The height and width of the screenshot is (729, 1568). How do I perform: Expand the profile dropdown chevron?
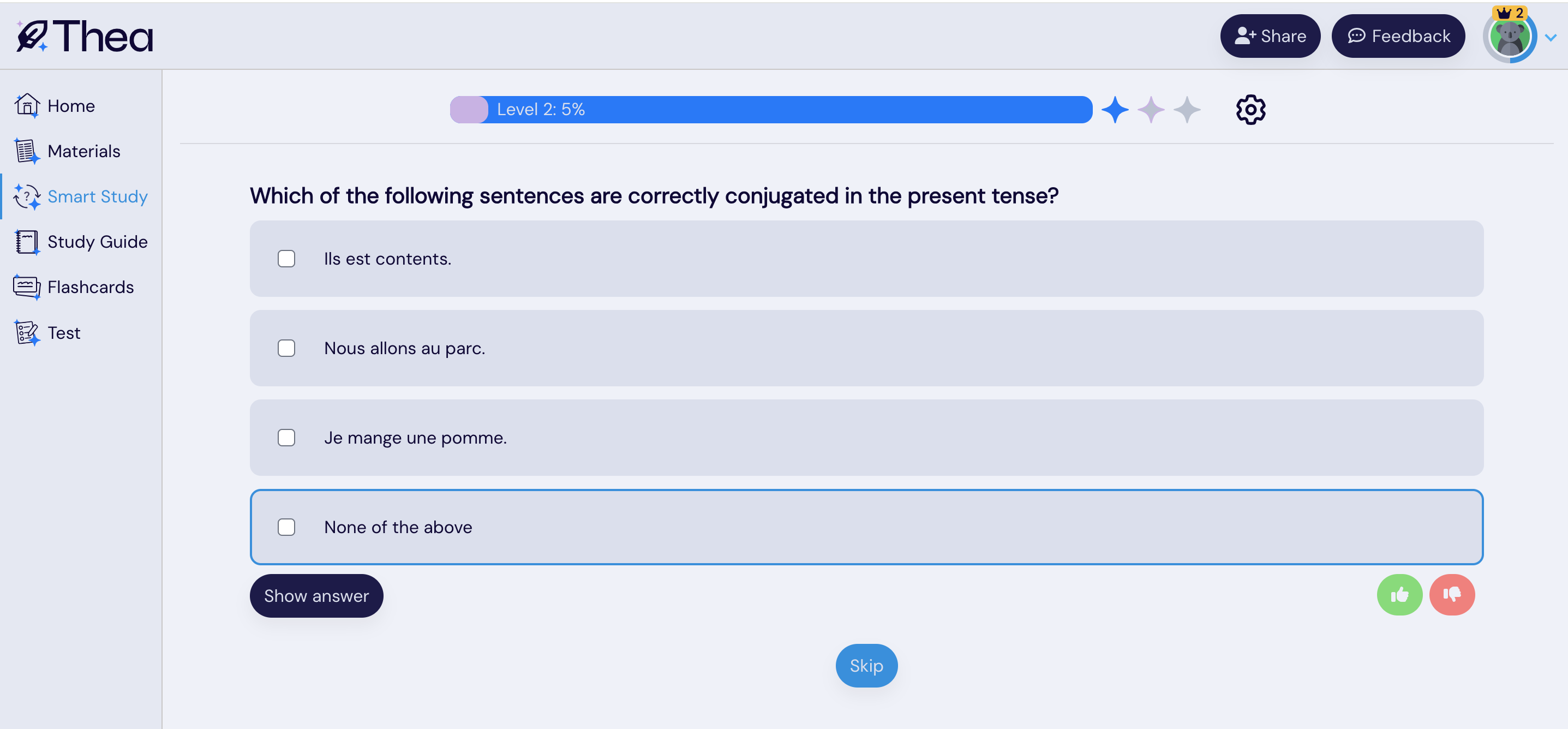(x=1551, y=38)
